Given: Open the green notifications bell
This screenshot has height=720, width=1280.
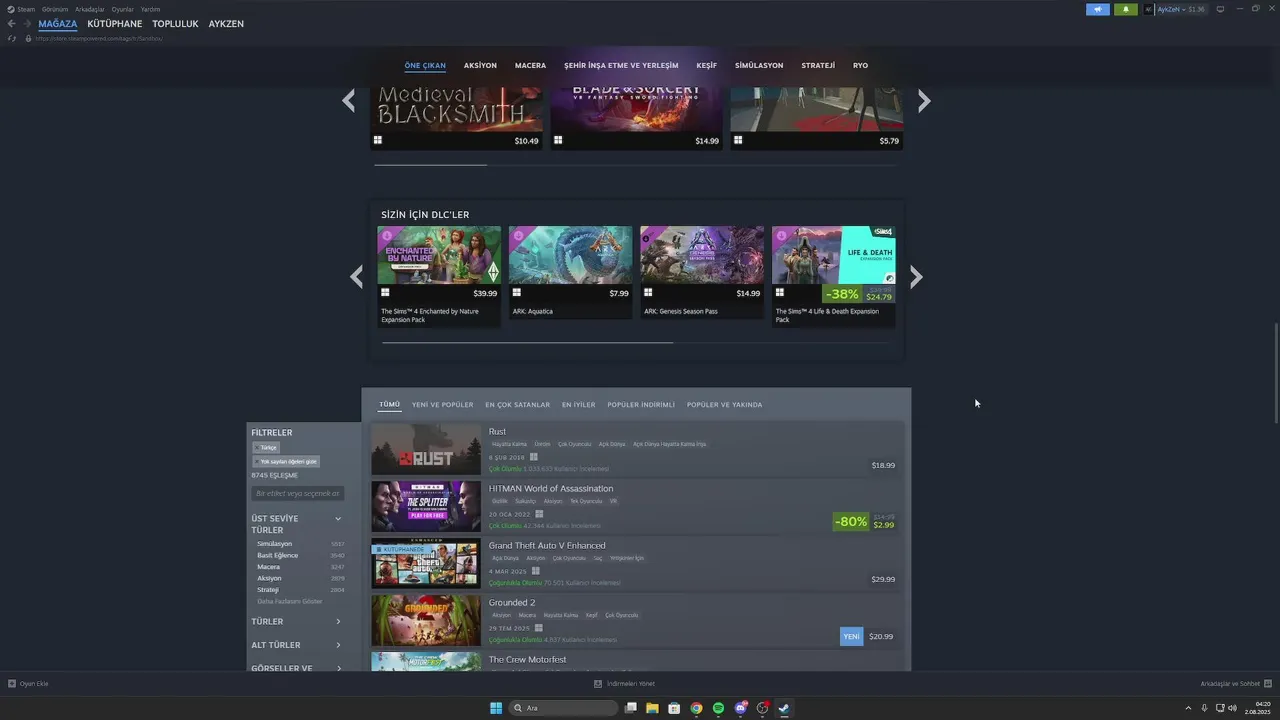Looking at the screenshot, I should pos(1126,9).
